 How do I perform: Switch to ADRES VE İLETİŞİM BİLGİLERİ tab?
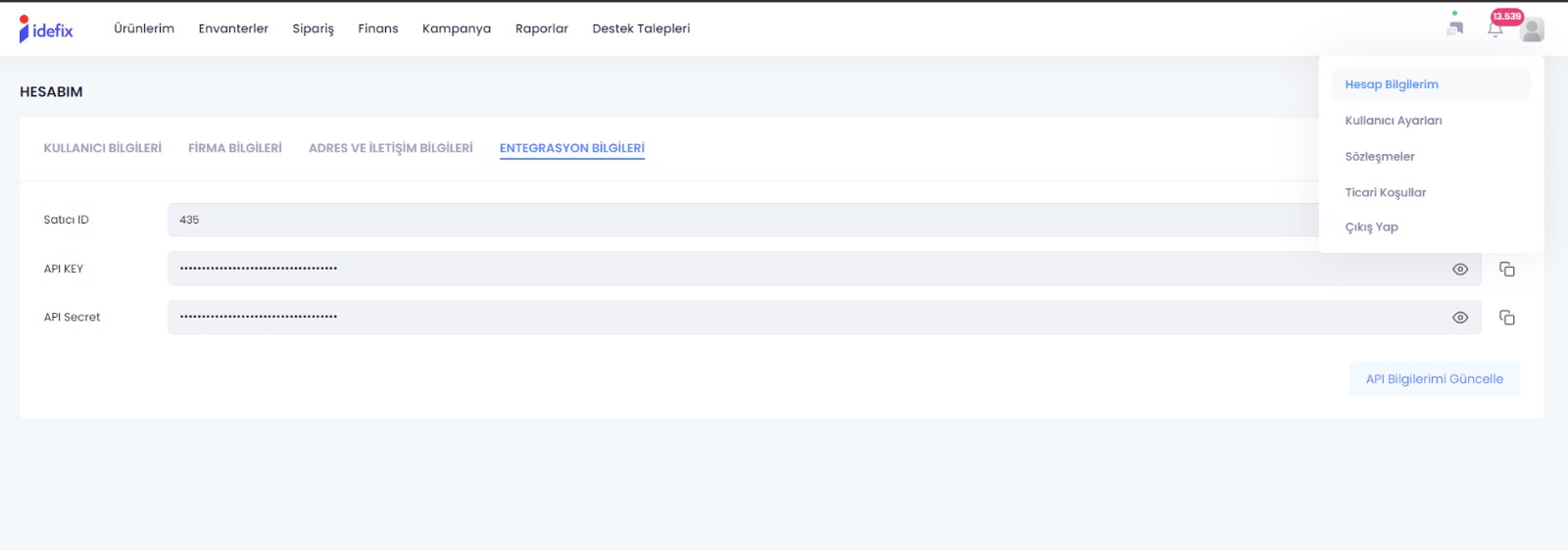click(391, 148)
